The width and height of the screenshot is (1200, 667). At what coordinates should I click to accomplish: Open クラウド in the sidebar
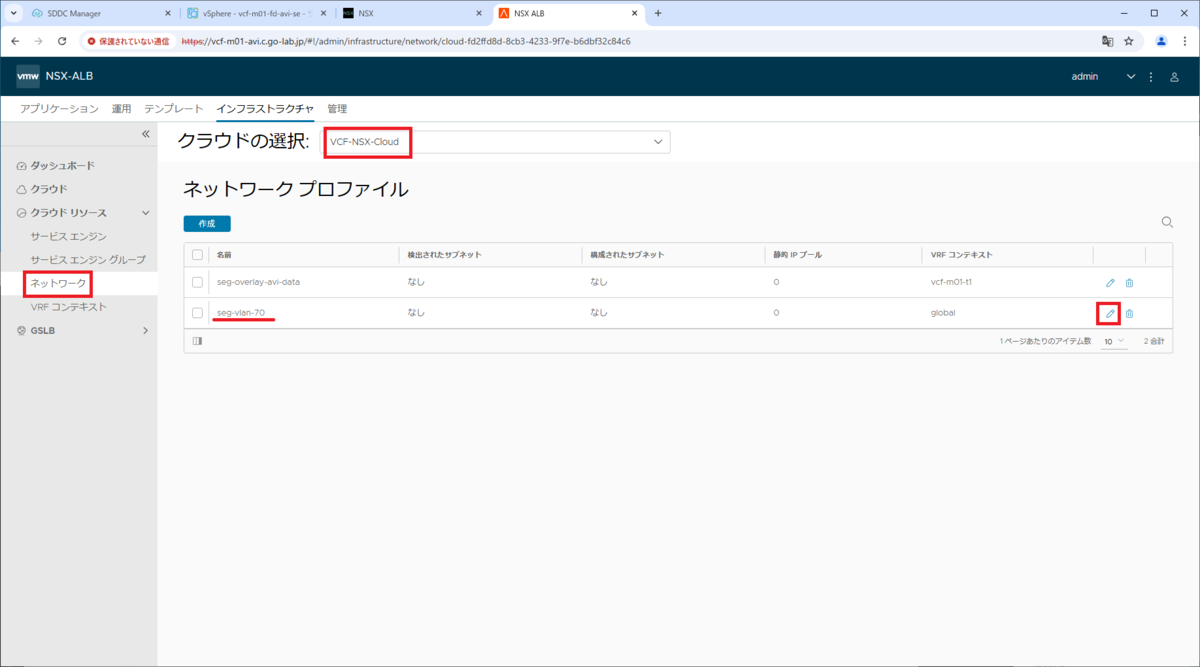48,189
